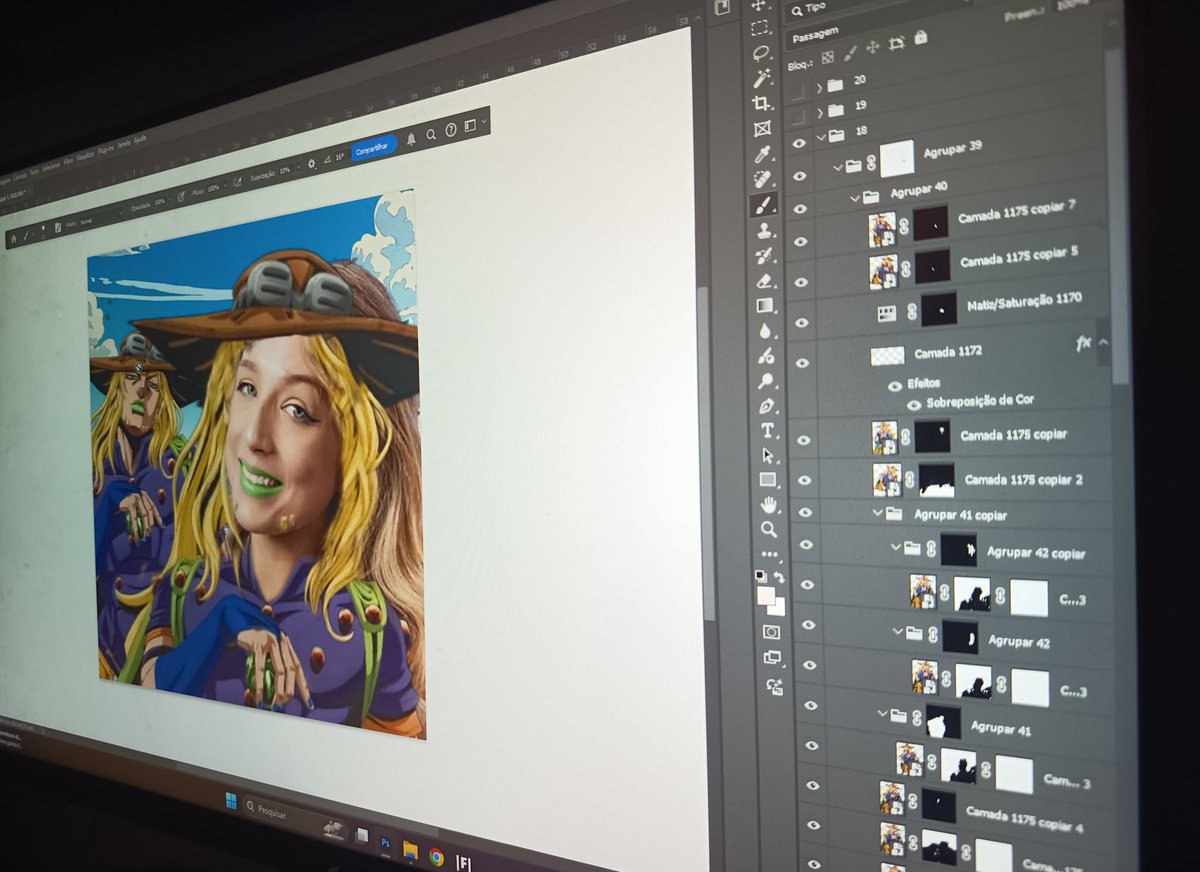The width and height of the screenshot is (1200, 872).
Task: Select the Clone Stamp tool
Action: coord(764,230)
